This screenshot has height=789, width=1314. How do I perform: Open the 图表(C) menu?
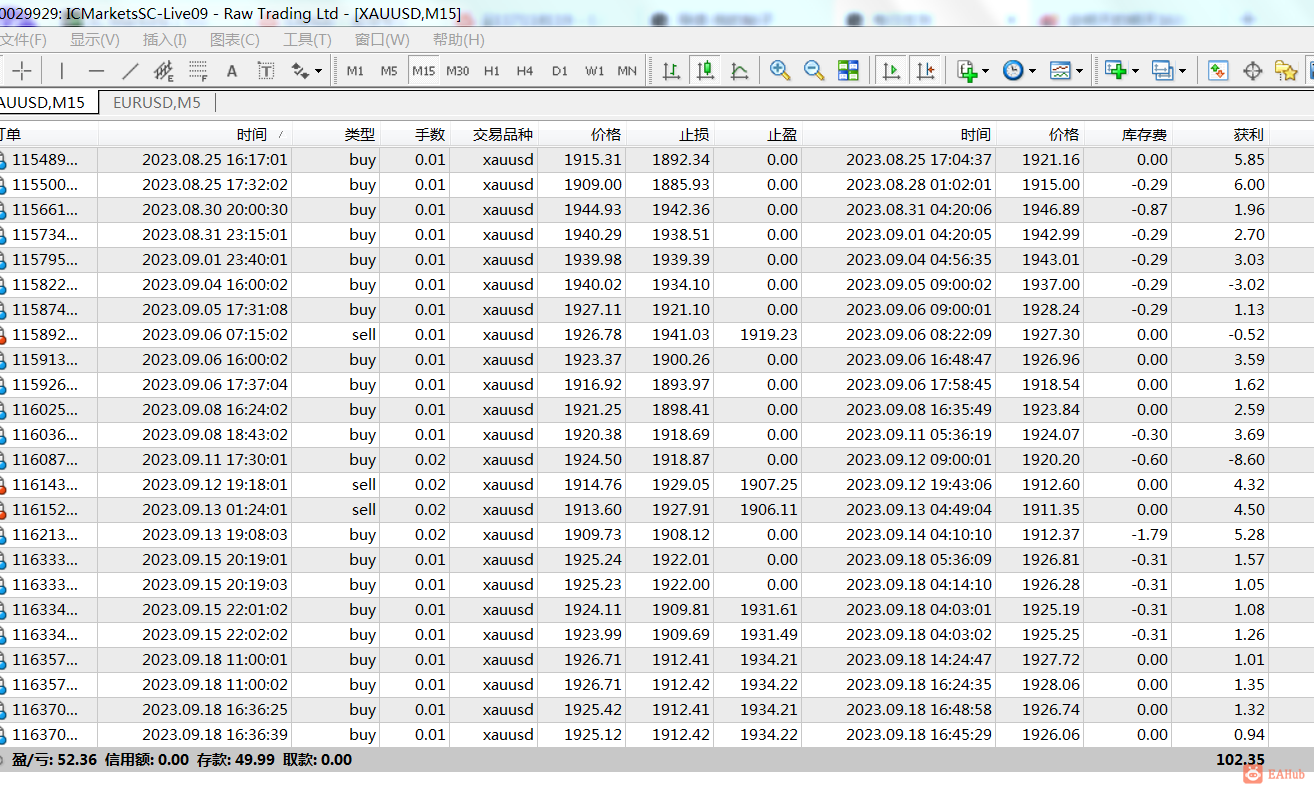coord(234,40)
